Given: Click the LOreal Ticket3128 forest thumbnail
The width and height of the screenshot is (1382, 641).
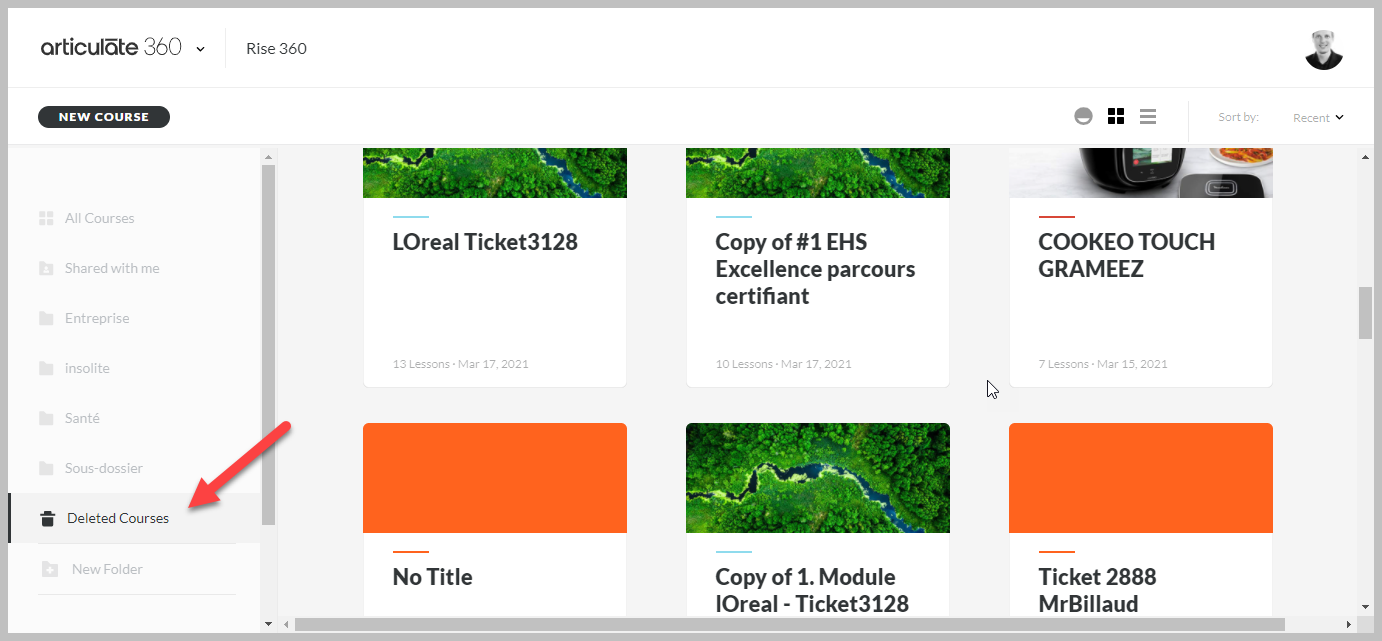Looking at the screenshot, I should click(495, 173).
